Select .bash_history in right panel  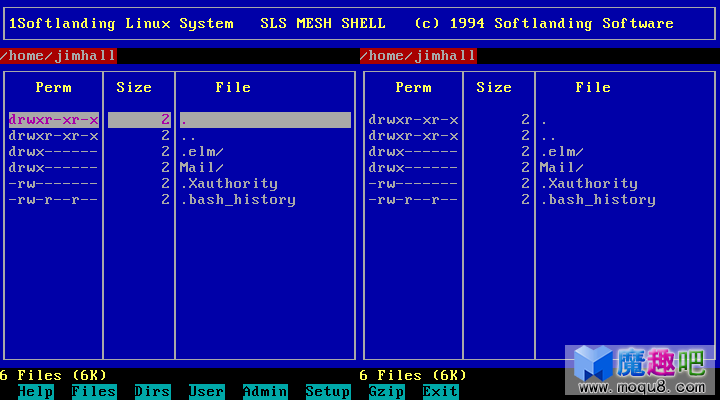(x=598, y=200)
